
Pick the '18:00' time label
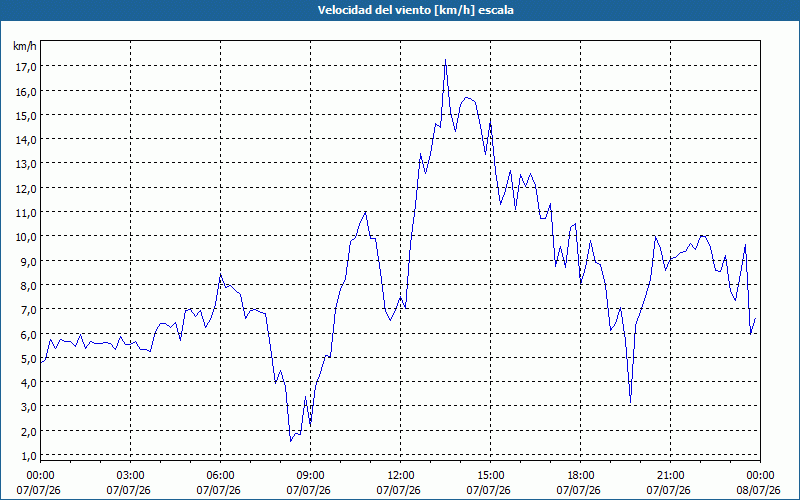coord(581,476)
